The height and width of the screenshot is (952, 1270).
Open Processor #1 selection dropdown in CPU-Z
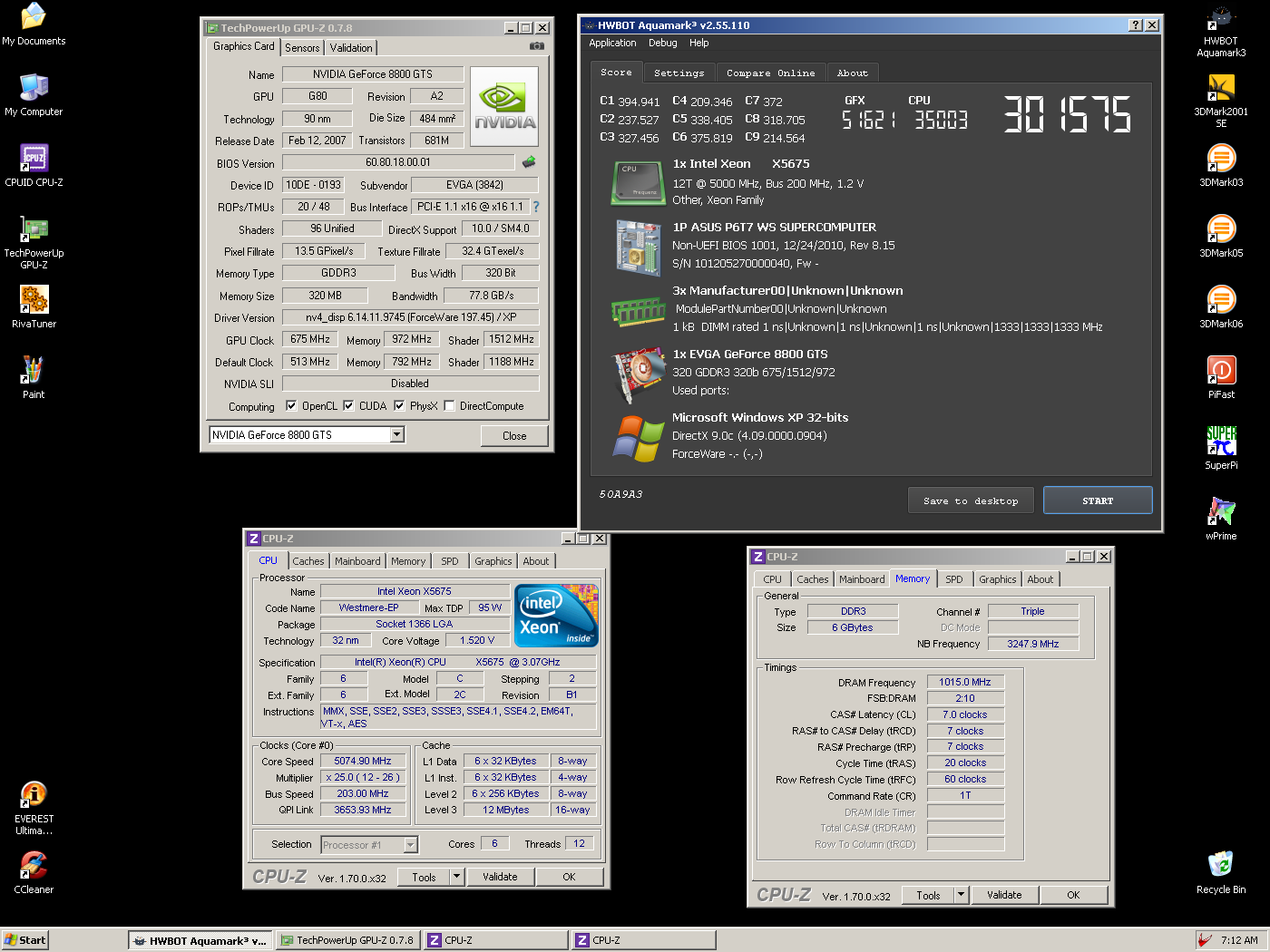(410, 845)
